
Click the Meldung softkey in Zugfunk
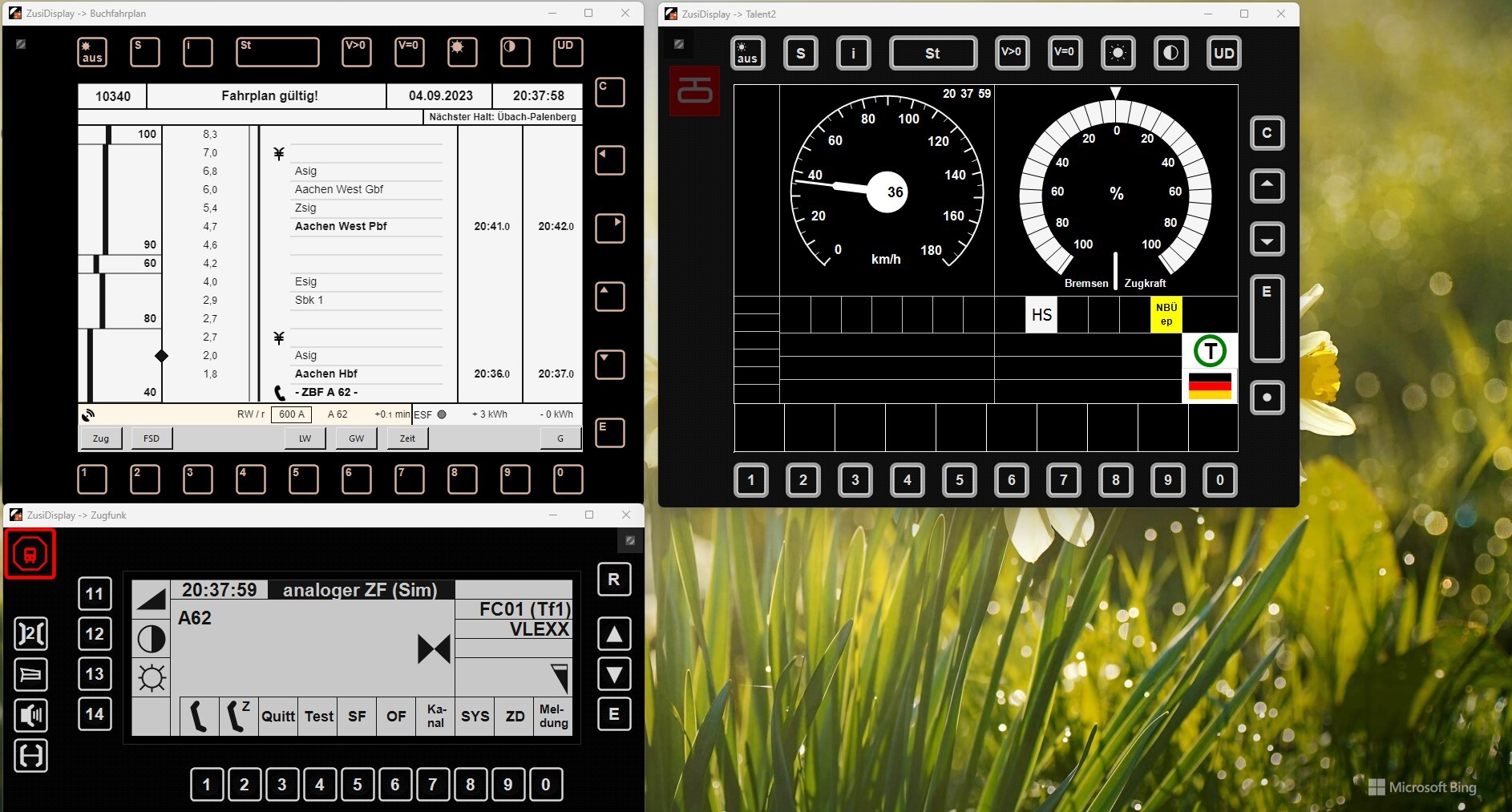pos(553,716)
